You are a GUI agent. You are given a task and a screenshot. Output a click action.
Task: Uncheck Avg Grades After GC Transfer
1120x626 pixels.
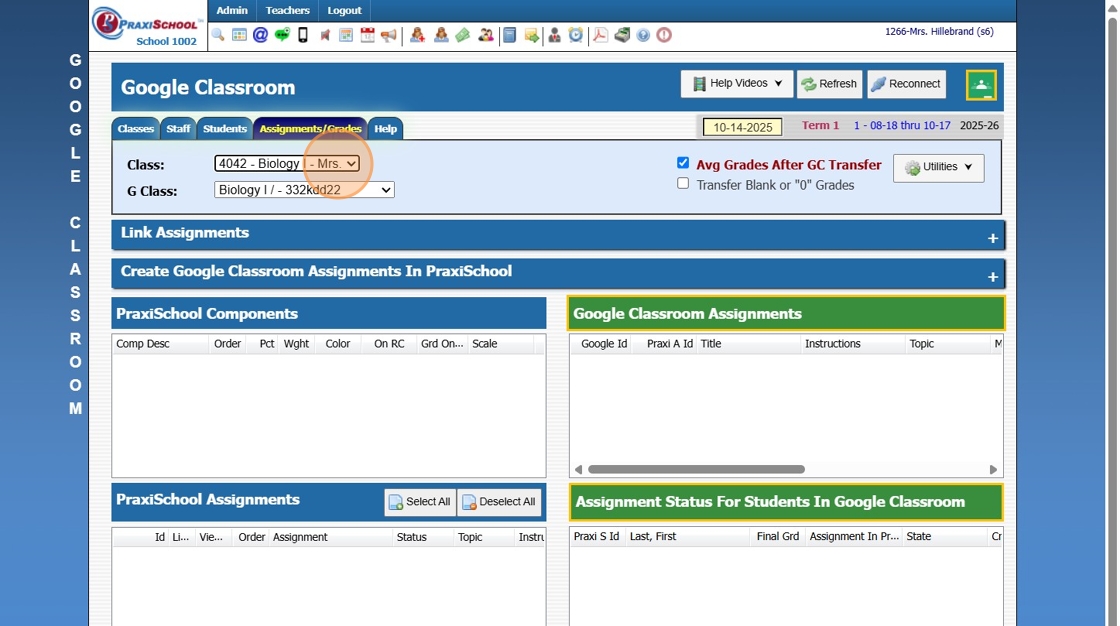683,163
